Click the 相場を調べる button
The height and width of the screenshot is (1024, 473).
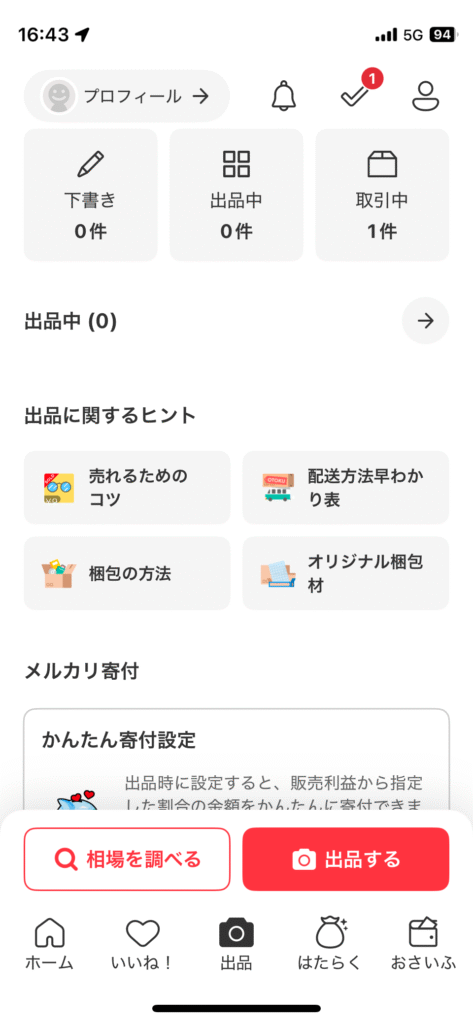click(x=127, y=859)
